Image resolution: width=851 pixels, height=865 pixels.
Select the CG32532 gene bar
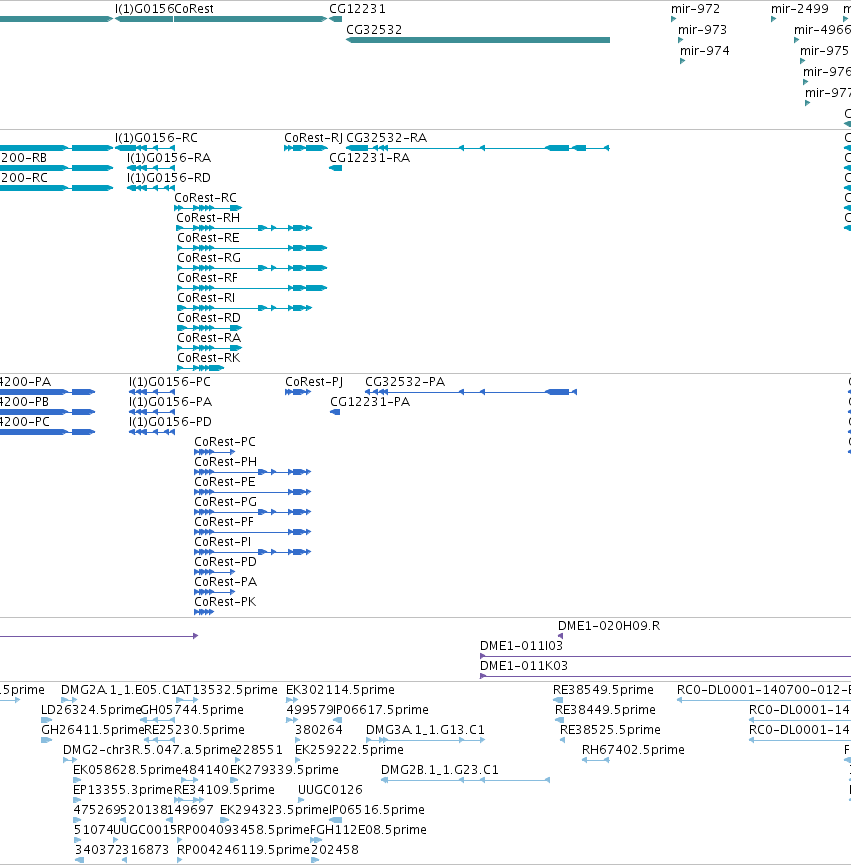coord(478,40)
